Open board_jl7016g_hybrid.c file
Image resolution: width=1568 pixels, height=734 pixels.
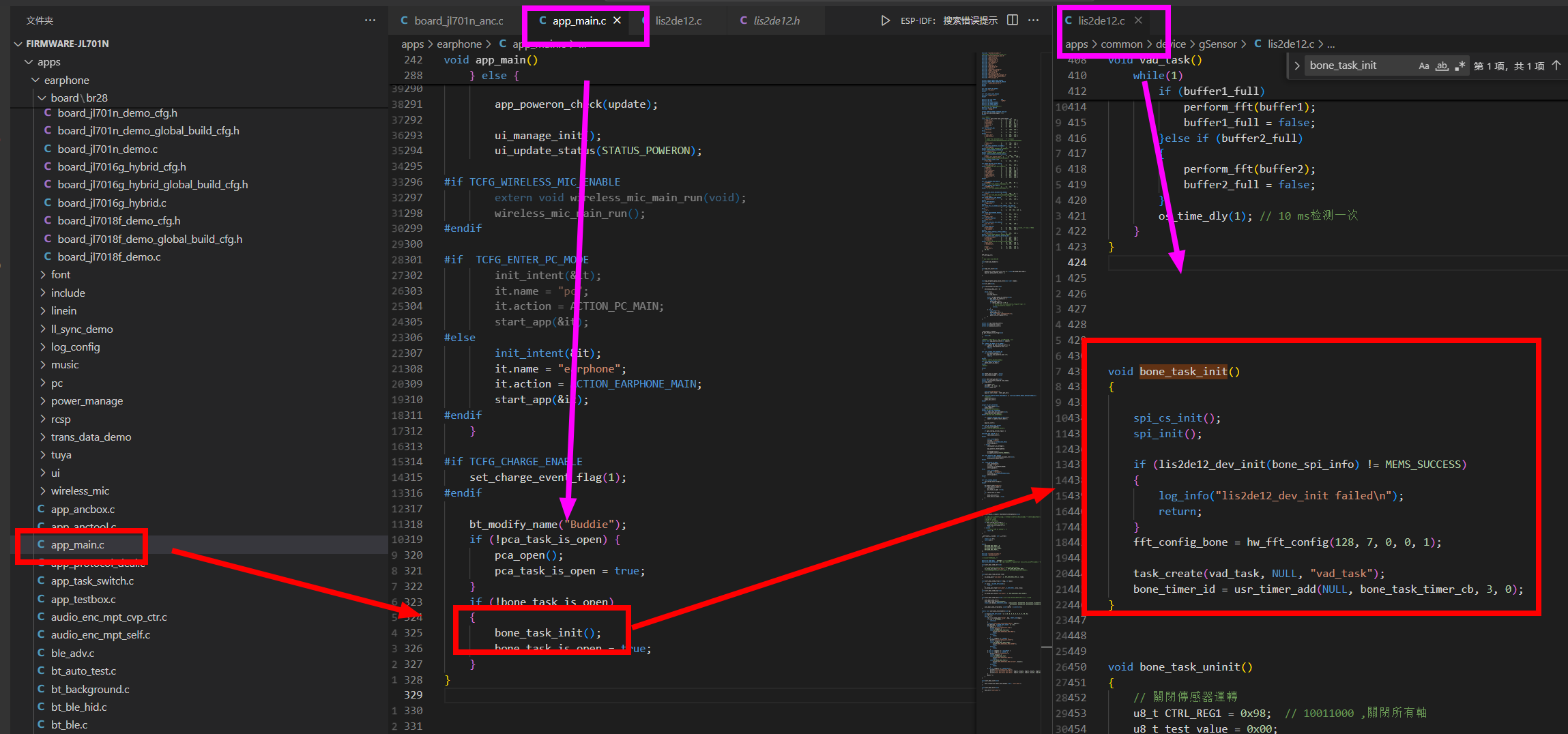pos(112,203)
